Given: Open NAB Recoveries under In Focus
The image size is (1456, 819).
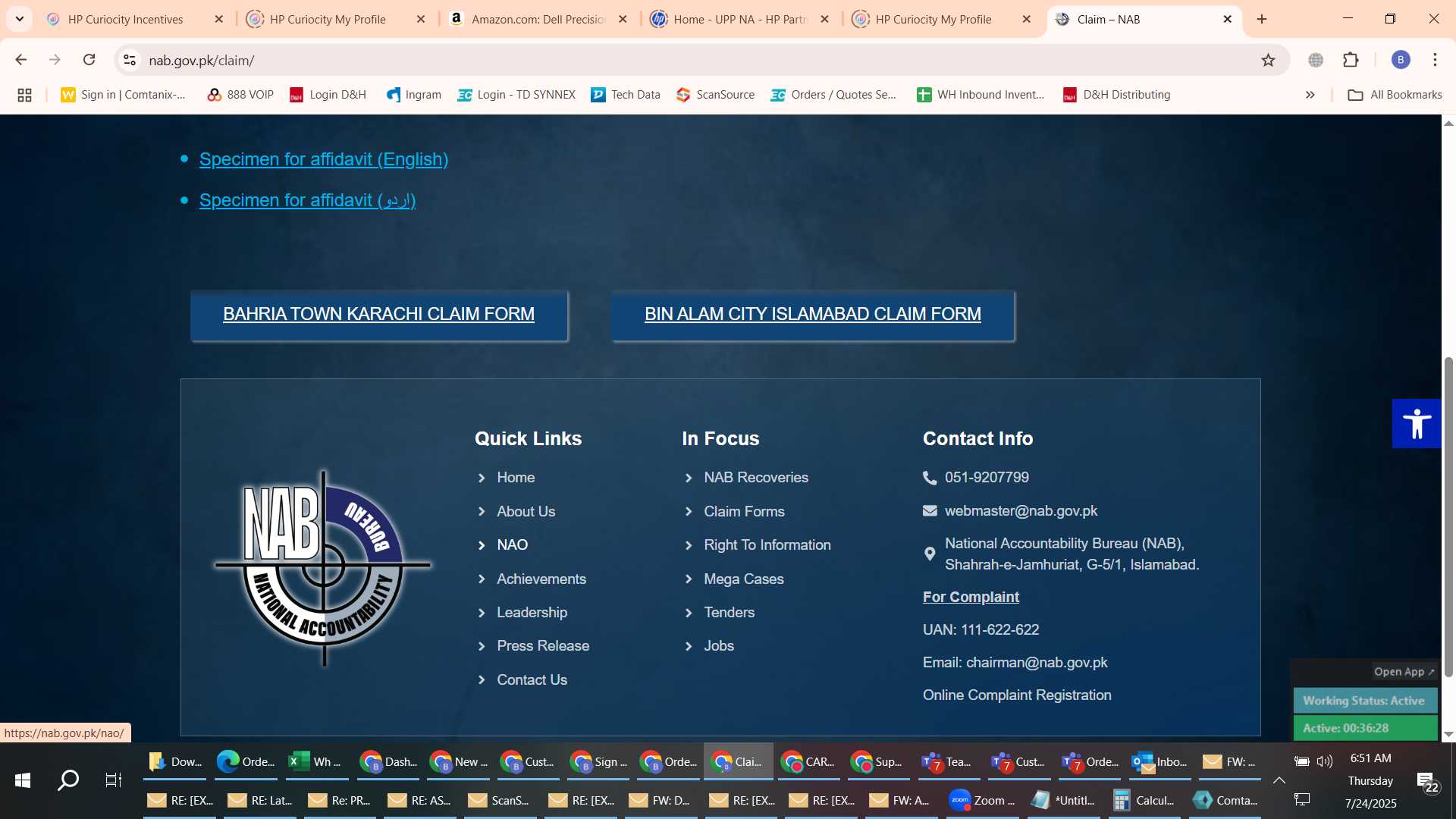Looking at the screenshot, I should tap(756, 477).
